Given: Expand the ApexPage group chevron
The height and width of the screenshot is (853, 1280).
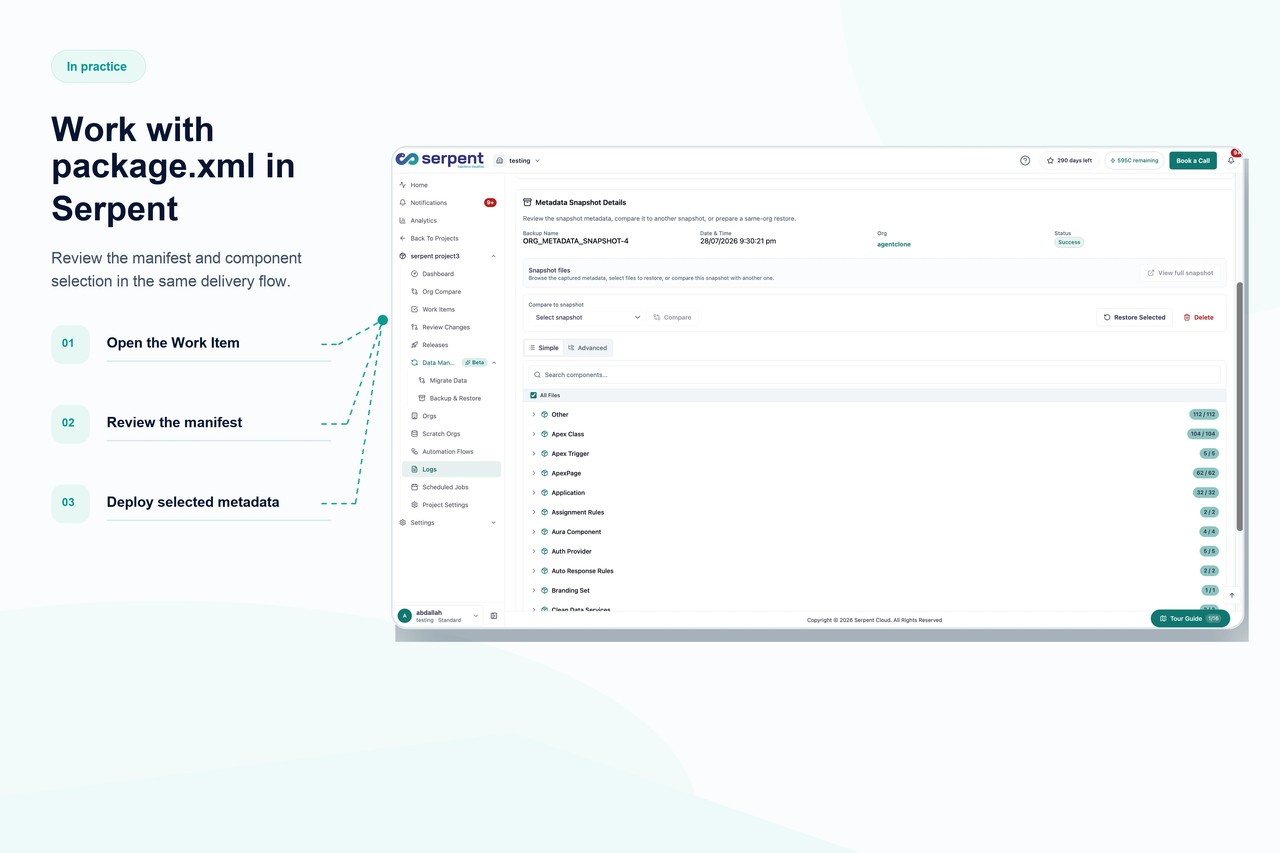Looking at the screenshot, I should click(534, 473).
